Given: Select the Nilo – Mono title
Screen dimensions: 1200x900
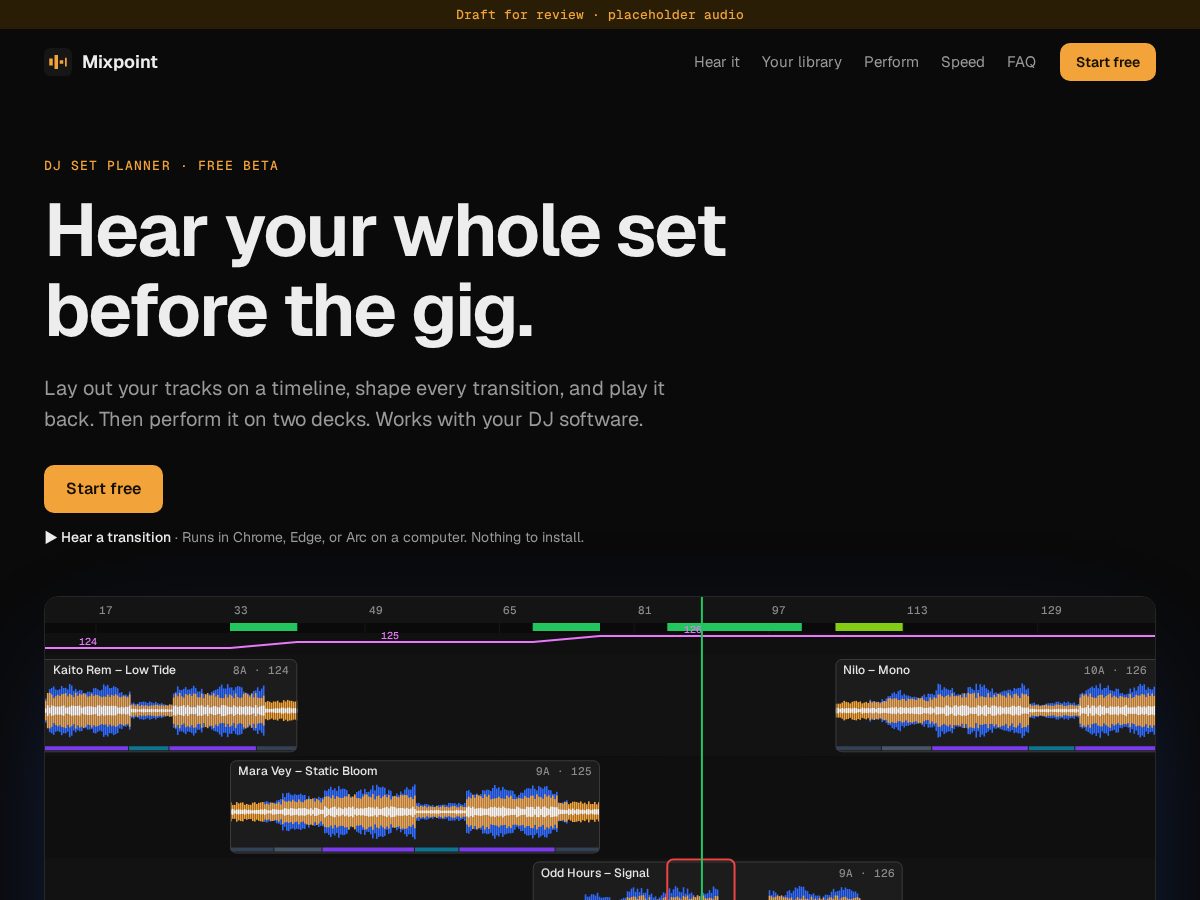Looking at the screenshot, I should click(876, 670).
